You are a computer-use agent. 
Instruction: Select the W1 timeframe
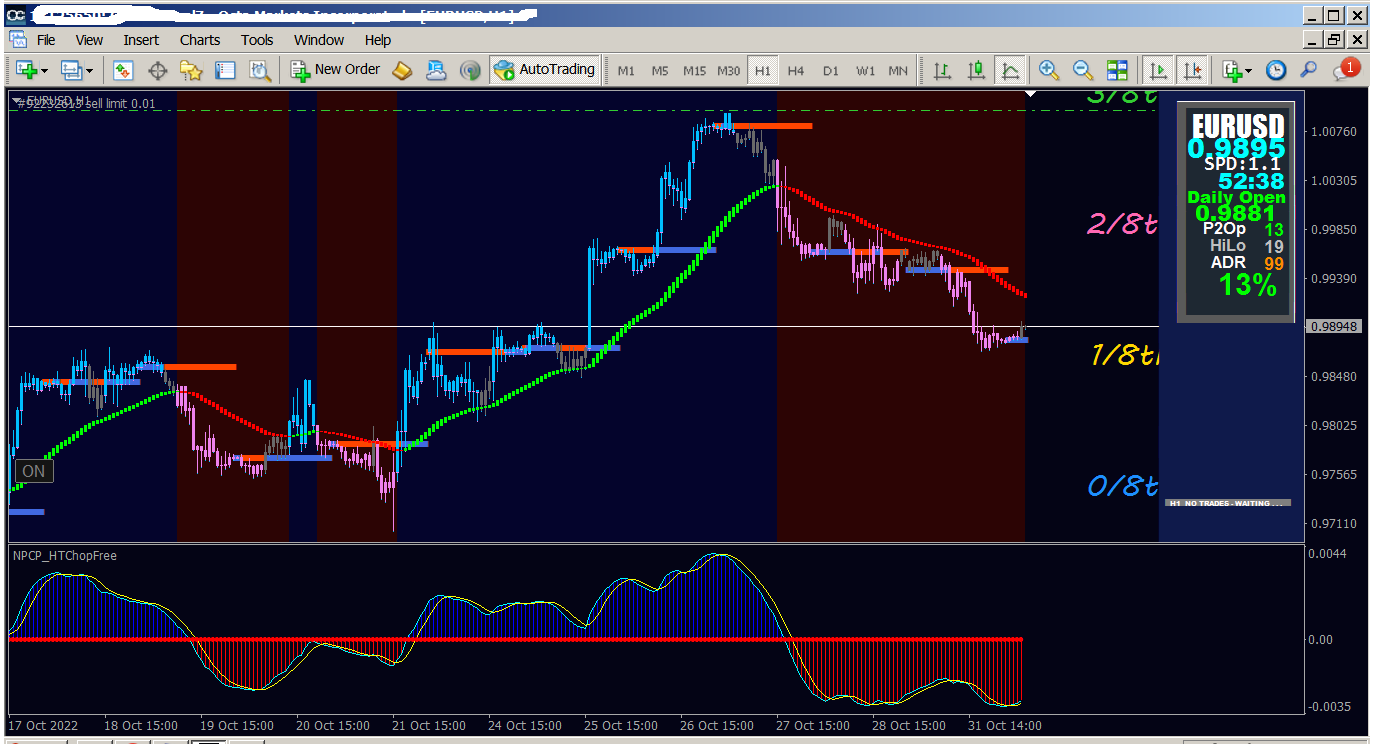pyautogui.click(x=865, y=70)
